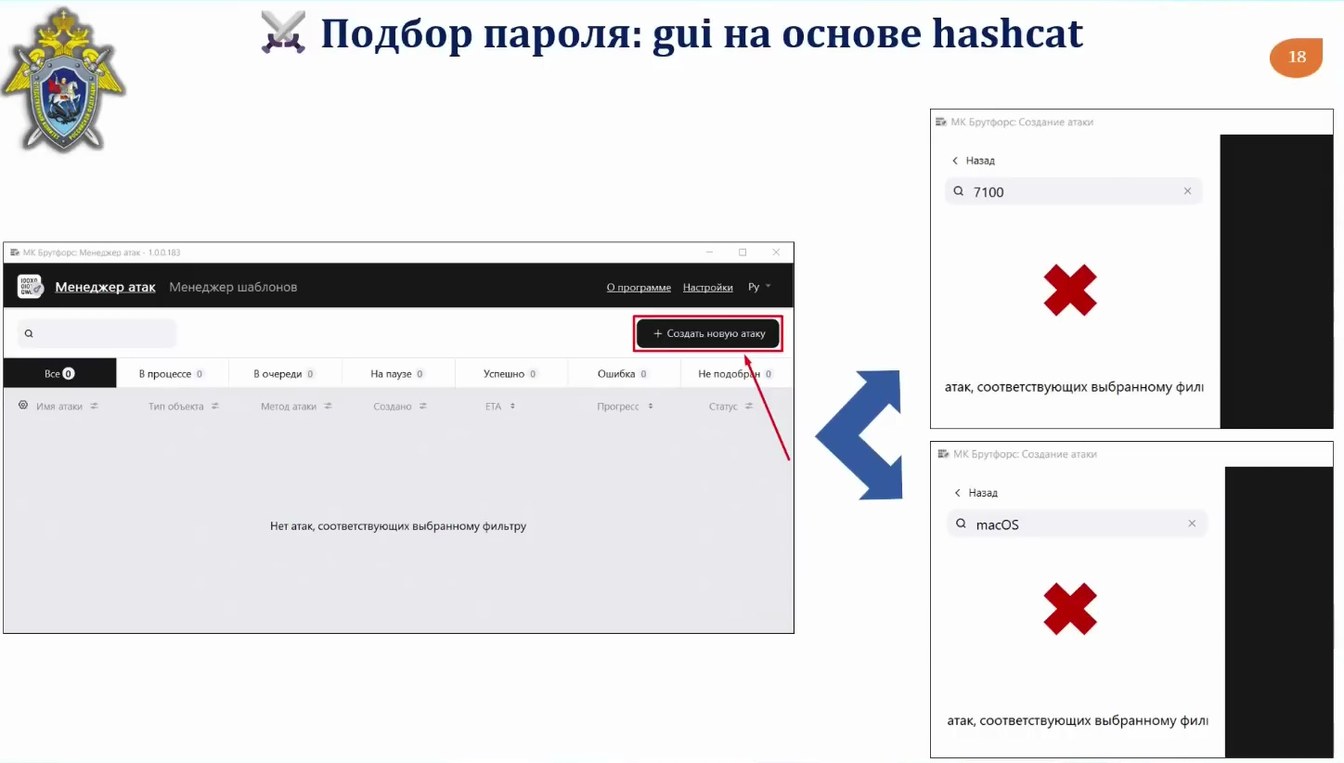Image resolution: width=1344 pixels, height=763 pixels.
Task: Select the Ошибка filter tab
Action: click(x=624, y=373)
